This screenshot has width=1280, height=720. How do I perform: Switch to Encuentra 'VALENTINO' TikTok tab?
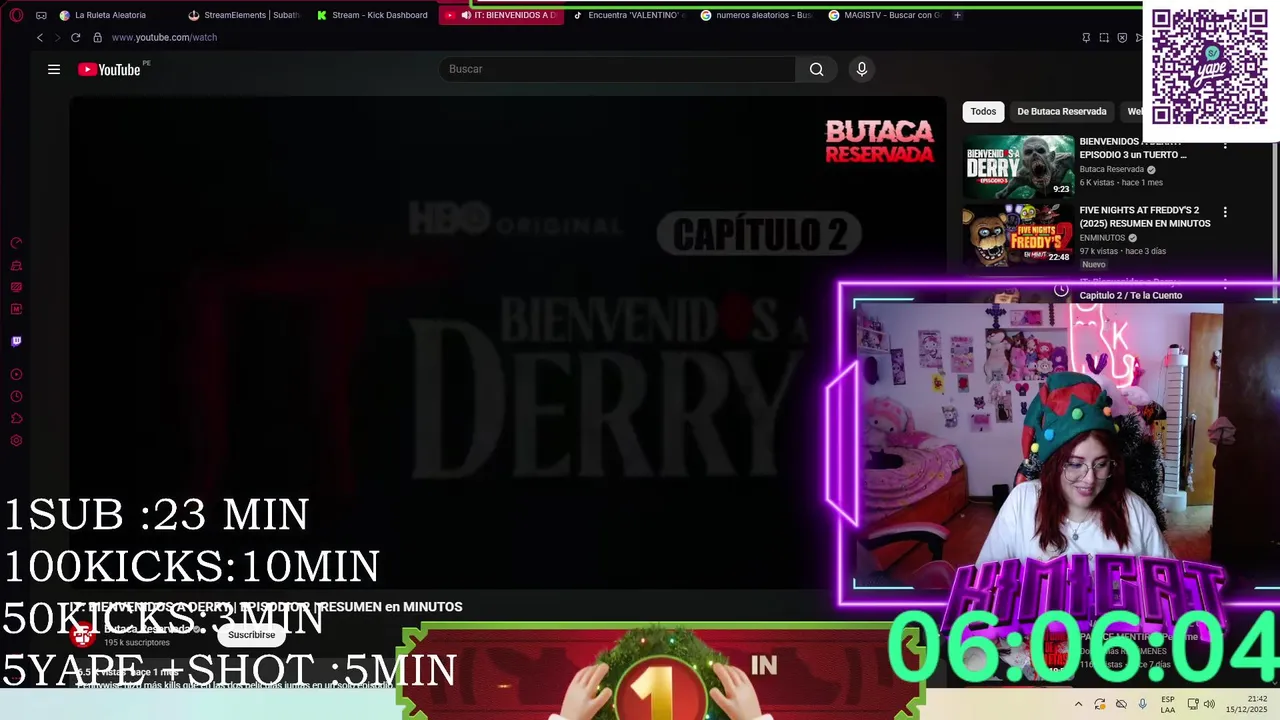pyautogui.click(x=629, y=15)
